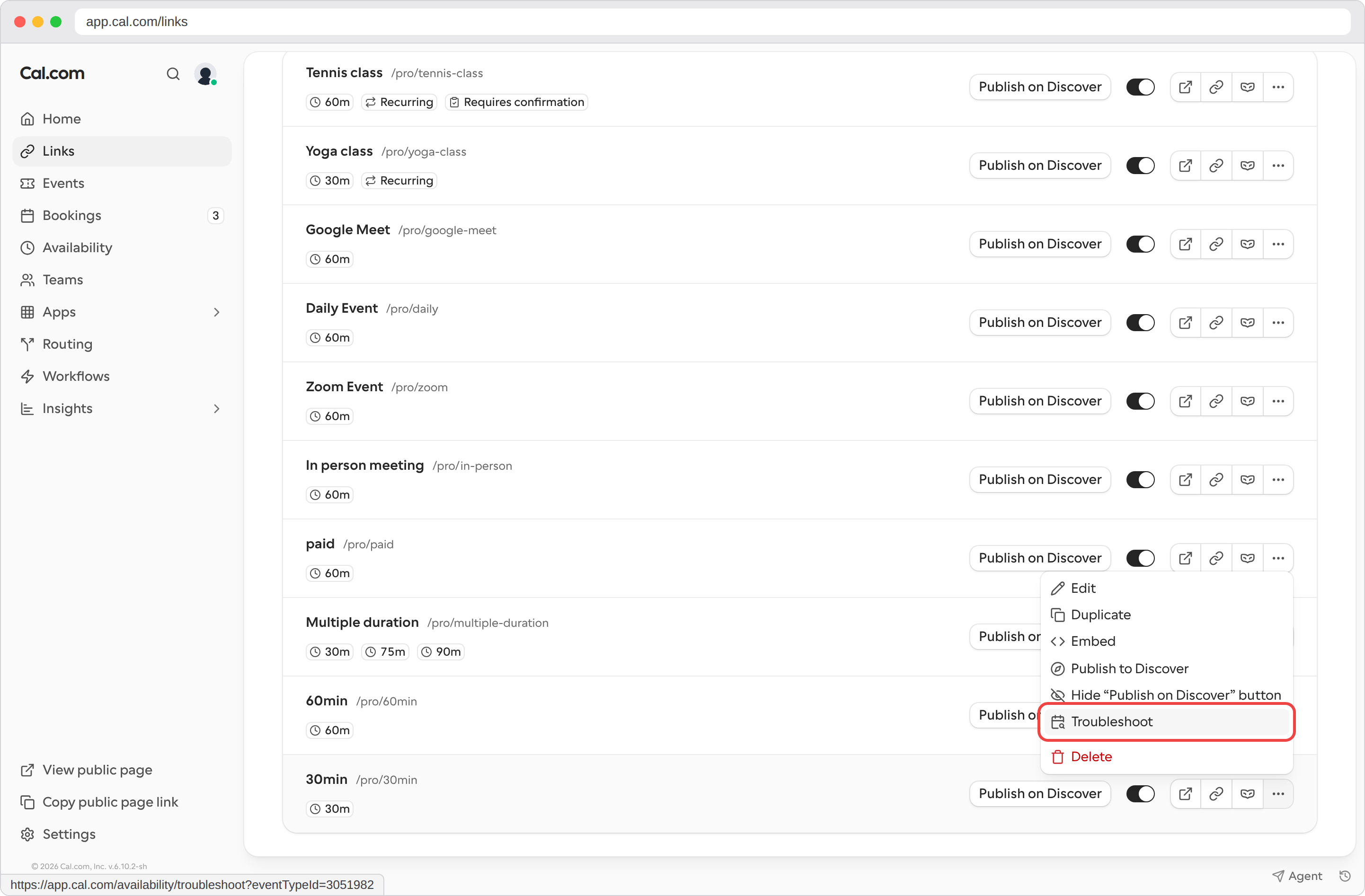Click the In person meeting mask icon
1365x896 pixels.
point(1248,480)
